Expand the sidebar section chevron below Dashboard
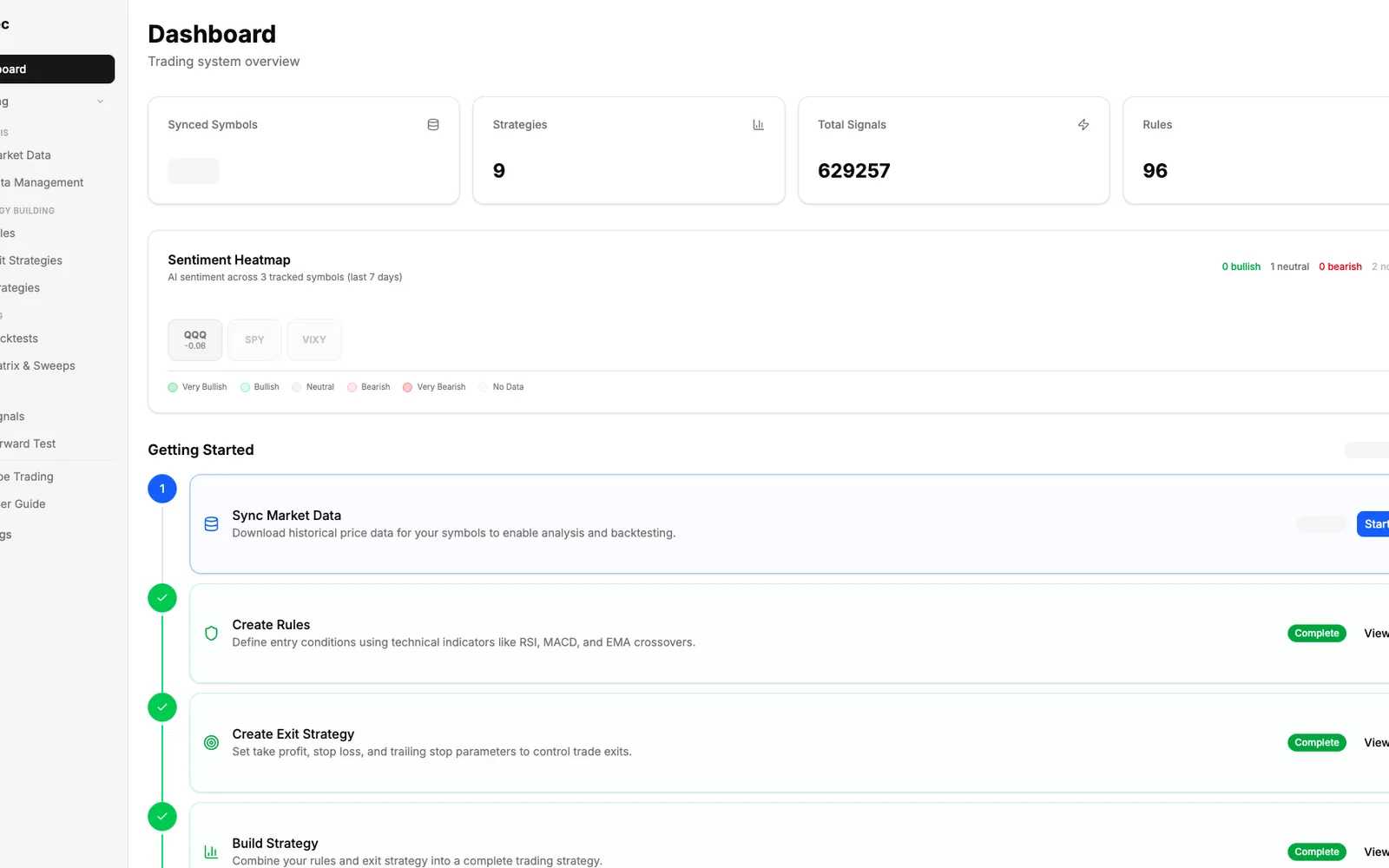Viewport: 1389px width, 868px height. pos(101,102)
